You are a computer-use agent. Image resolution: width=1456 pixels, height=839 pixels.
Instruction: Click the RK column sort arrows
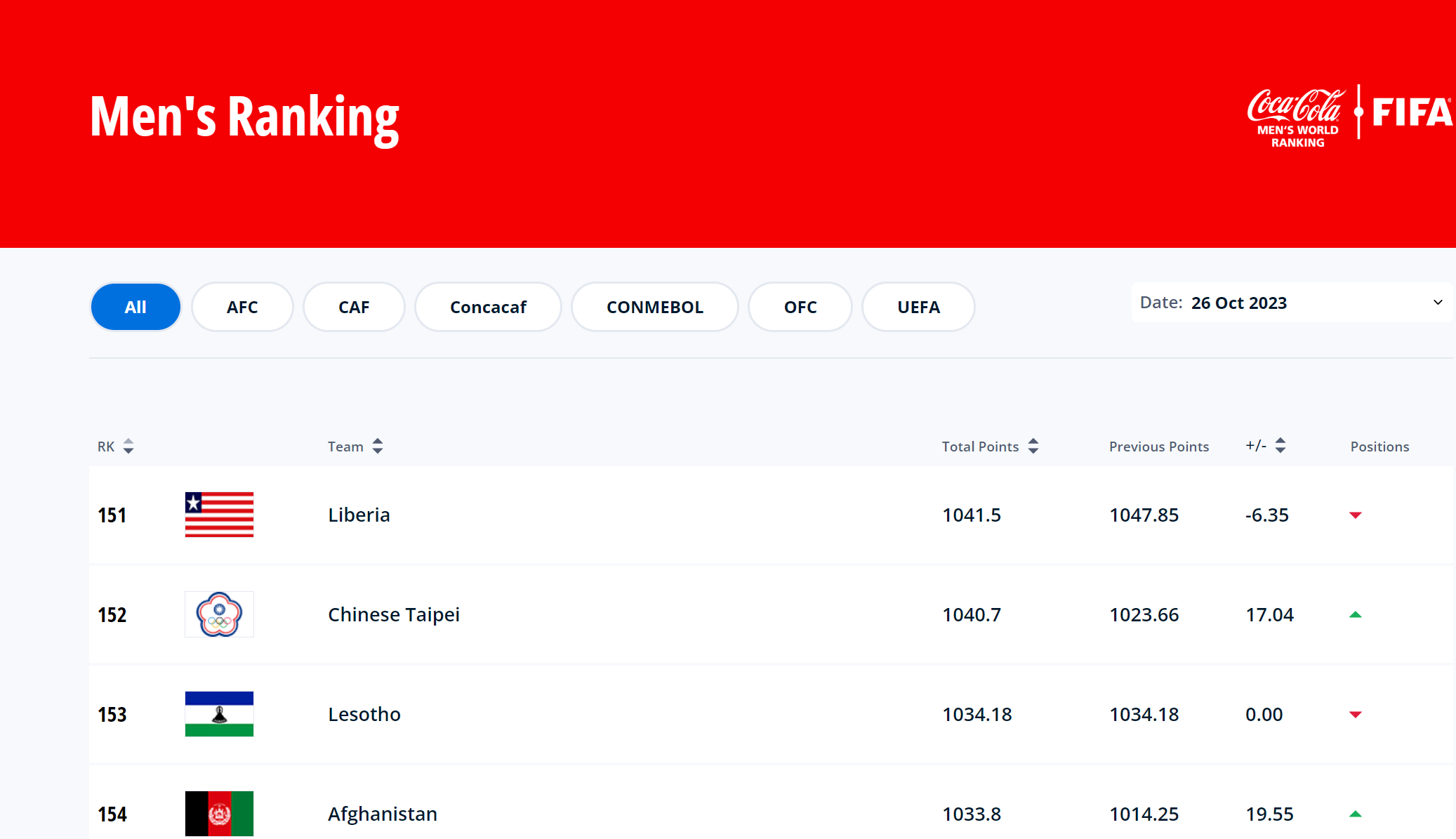[x=128, y=447]
